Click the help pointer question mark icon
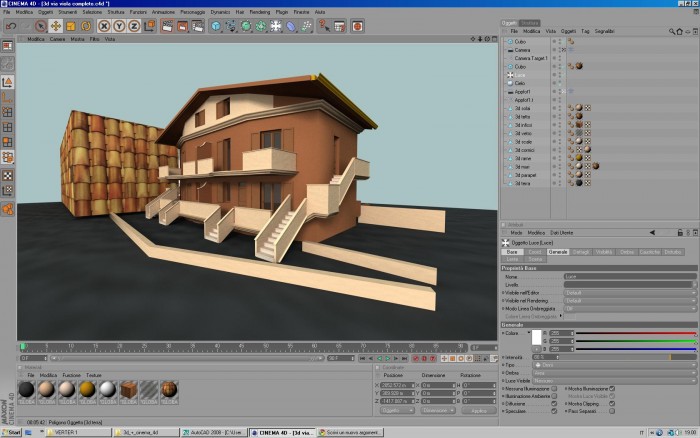Screen dimensions: 700x438 pyautogui.click(x=324, y=26)
